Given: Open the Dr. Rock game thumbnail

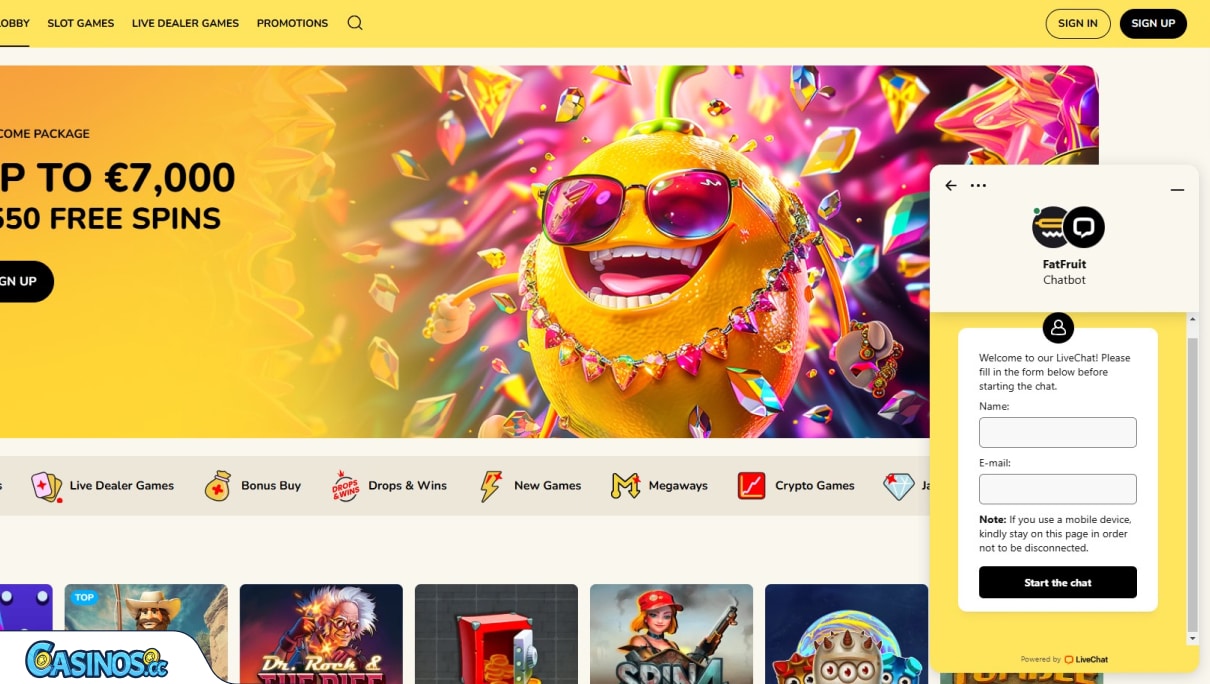Looking at the screenshot, I should (x=321, y=634).
